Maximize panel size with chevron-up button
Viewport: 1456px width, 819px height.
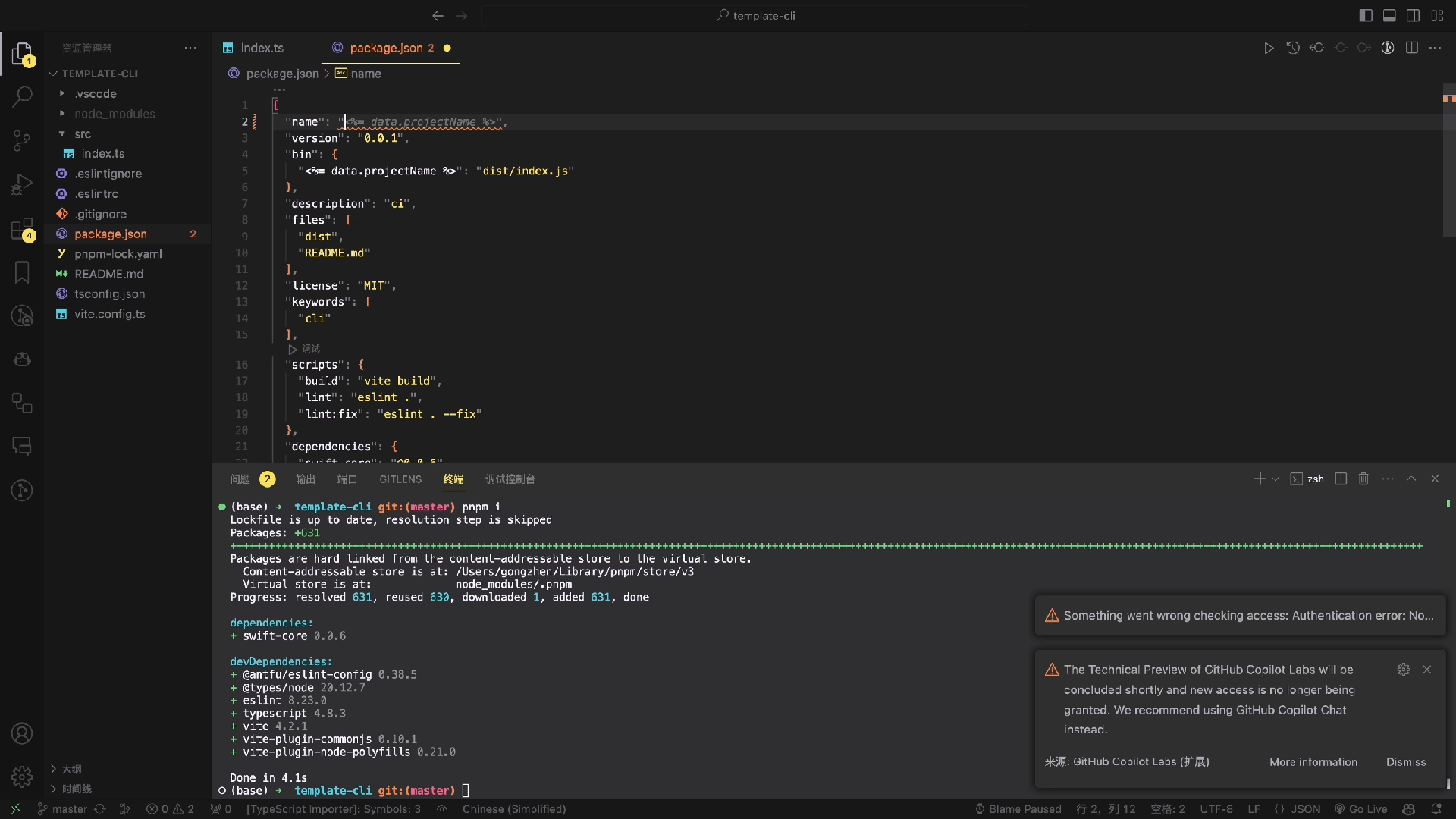pyautogui.click(x=1411, y=479)
